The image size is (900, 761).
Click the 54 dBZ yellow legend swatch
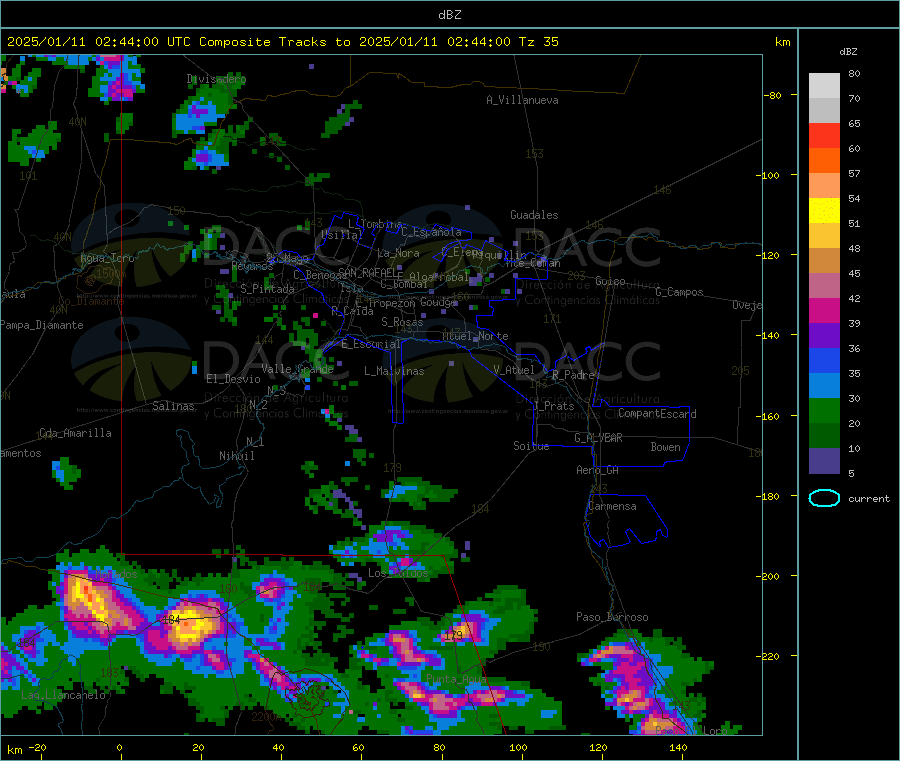824,211
